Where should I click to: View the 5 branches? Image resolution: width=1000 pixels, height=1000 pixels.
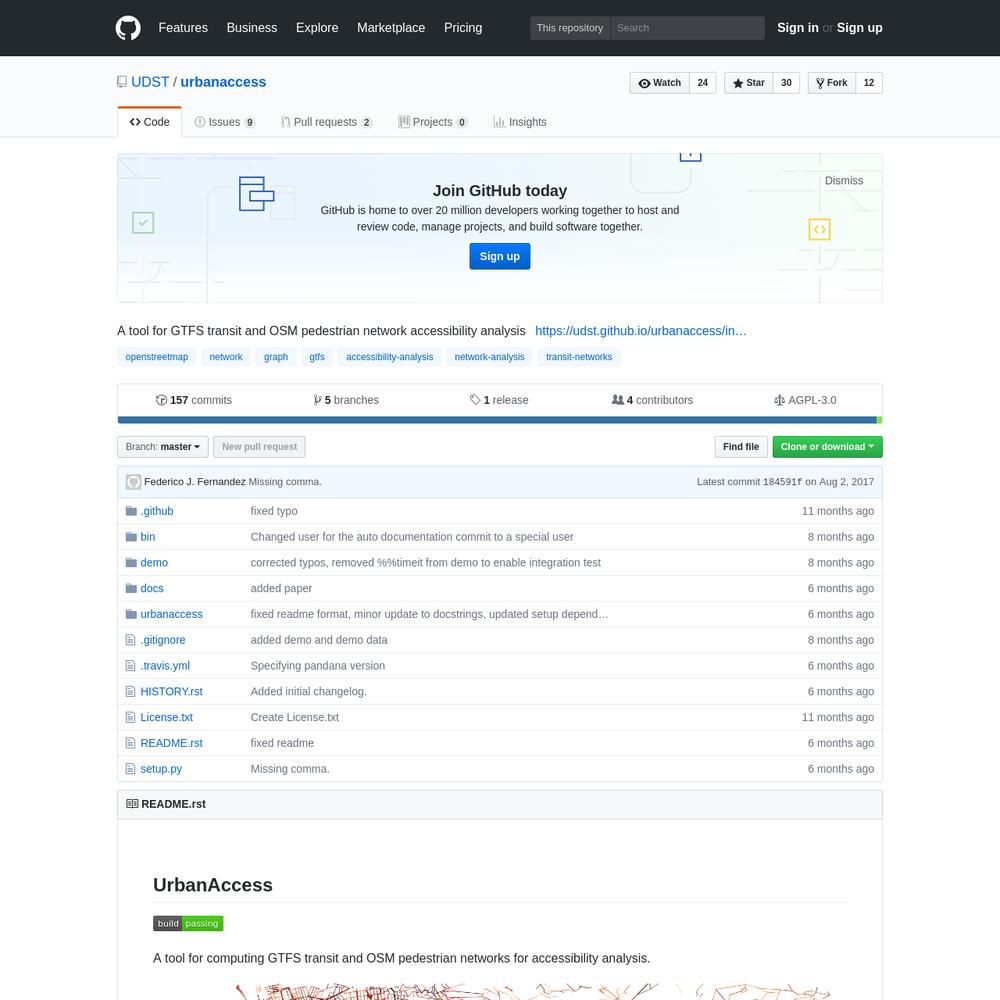[x=346, y=400]
